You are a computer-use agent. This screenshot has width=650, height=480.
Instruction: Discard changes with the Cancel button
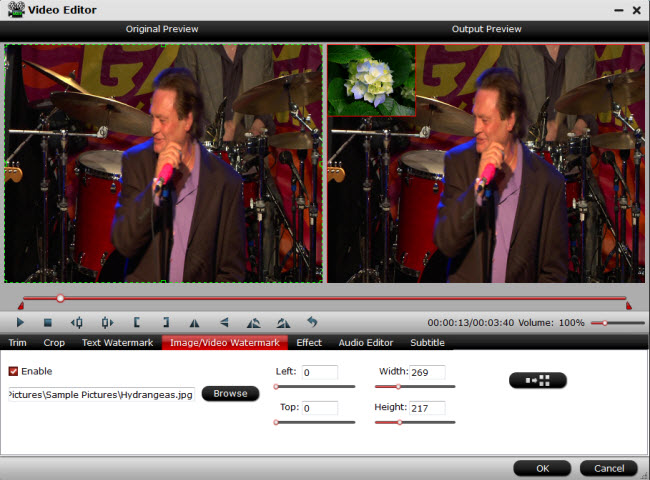pyautogui.click(x=609, y=468)
